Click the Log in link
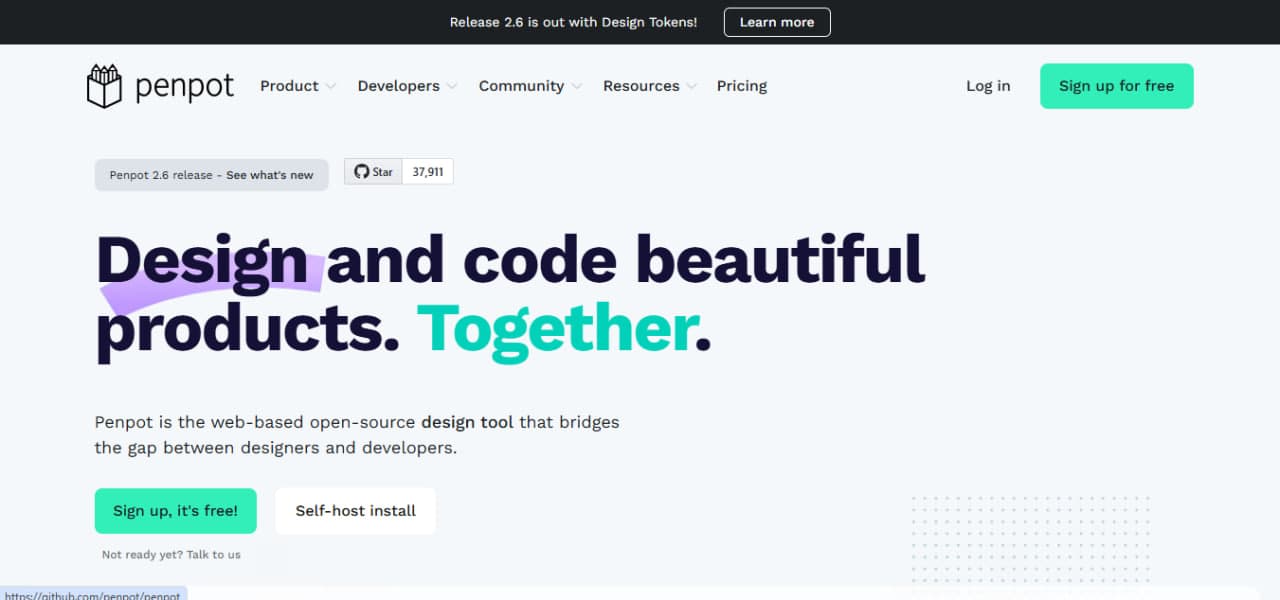Screen dimensions: 1280x600 click(x=988, y=86)
